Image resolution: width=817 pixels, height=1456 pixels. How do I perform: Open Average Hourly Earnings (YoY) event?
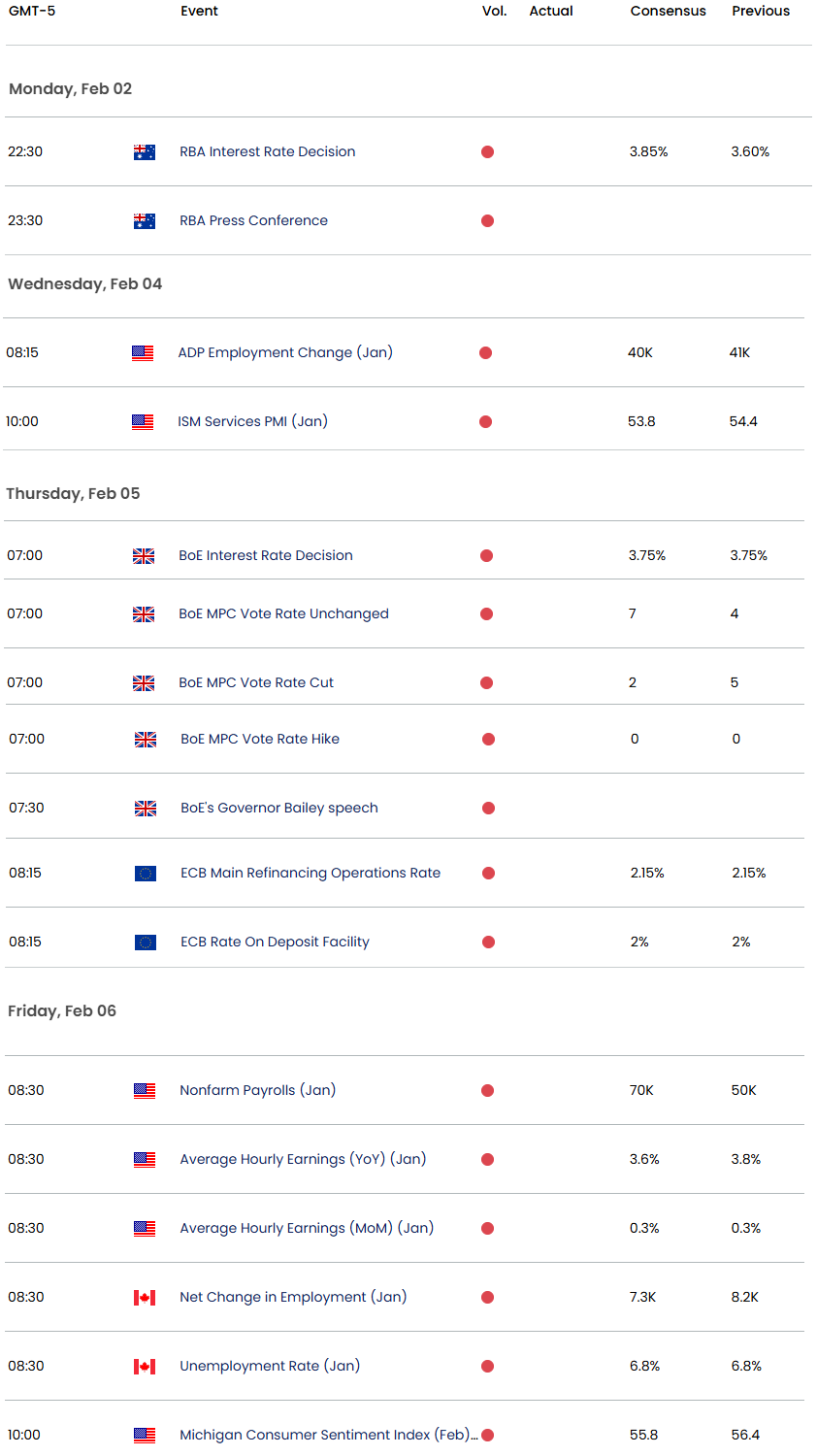303,1159
